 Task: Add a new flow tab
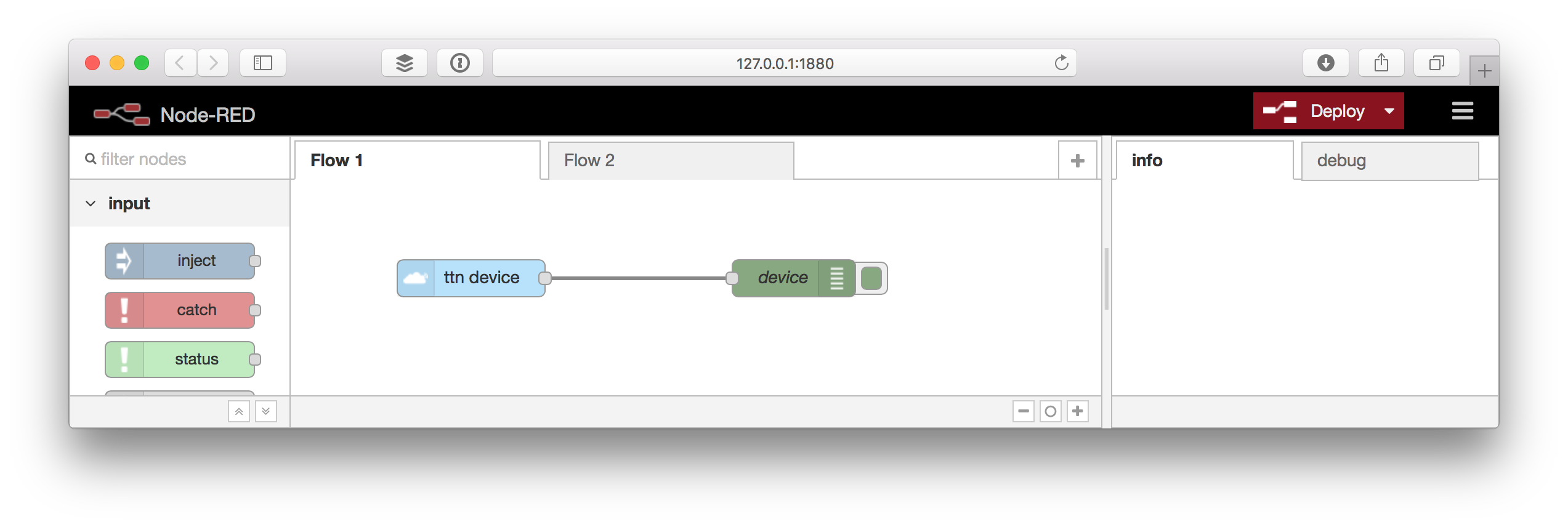click(x=1078, y=161)
